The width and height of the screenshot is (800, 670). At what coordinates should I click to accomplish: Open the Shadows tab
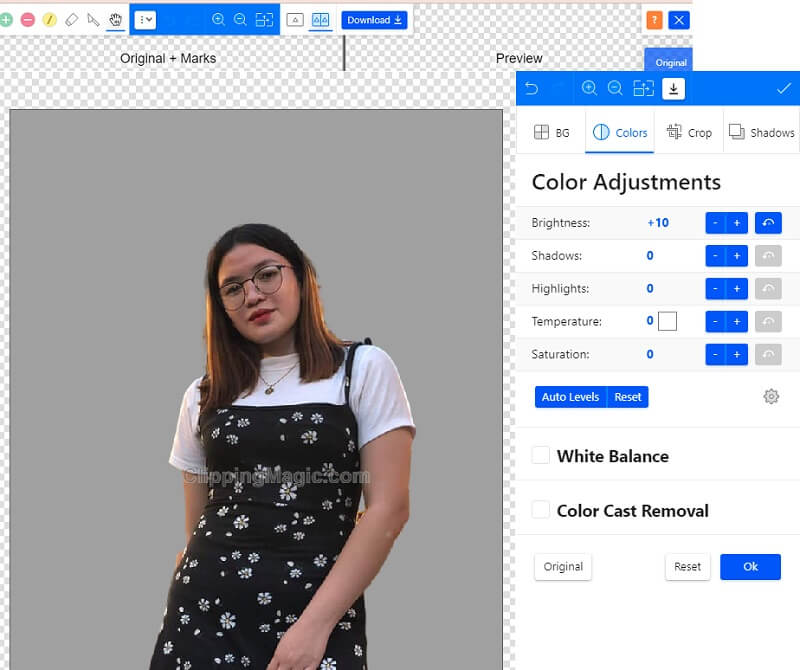click(x=761, y=131)
